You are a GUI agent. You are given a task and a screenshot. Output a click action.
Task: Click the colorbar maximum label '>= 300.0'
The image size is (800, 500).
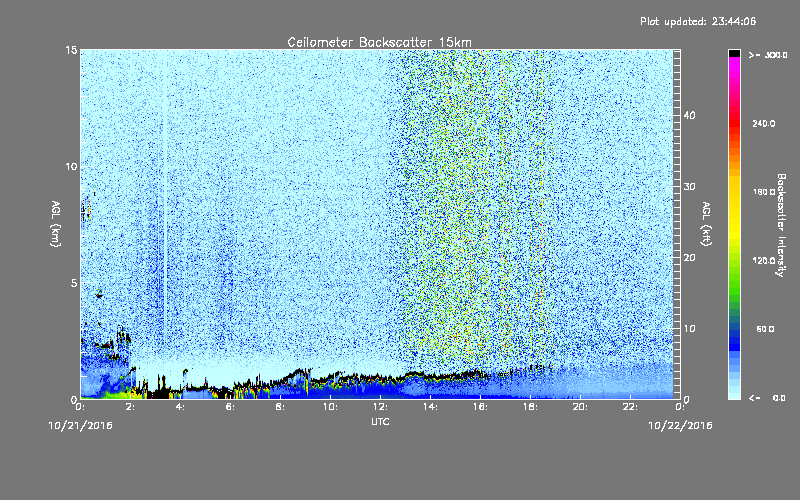768,55
